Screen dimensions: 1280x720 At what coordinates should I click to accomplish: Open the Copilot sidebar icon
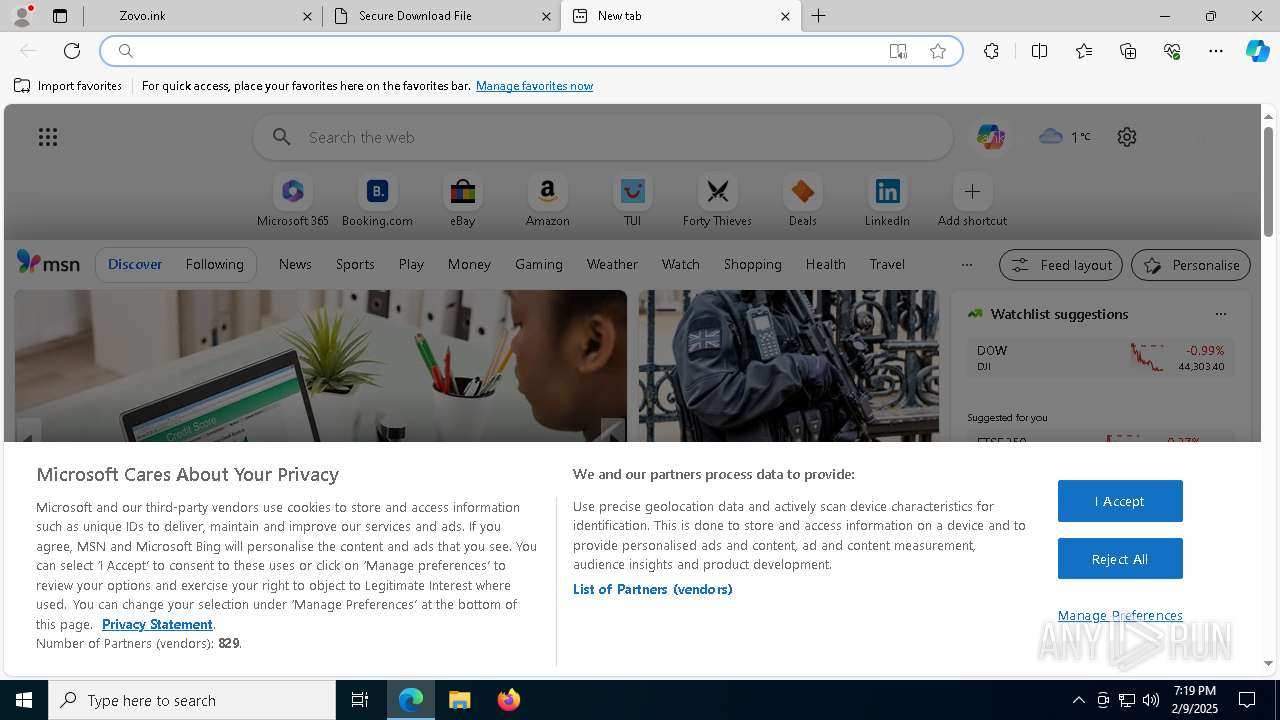pos(1257,51)
